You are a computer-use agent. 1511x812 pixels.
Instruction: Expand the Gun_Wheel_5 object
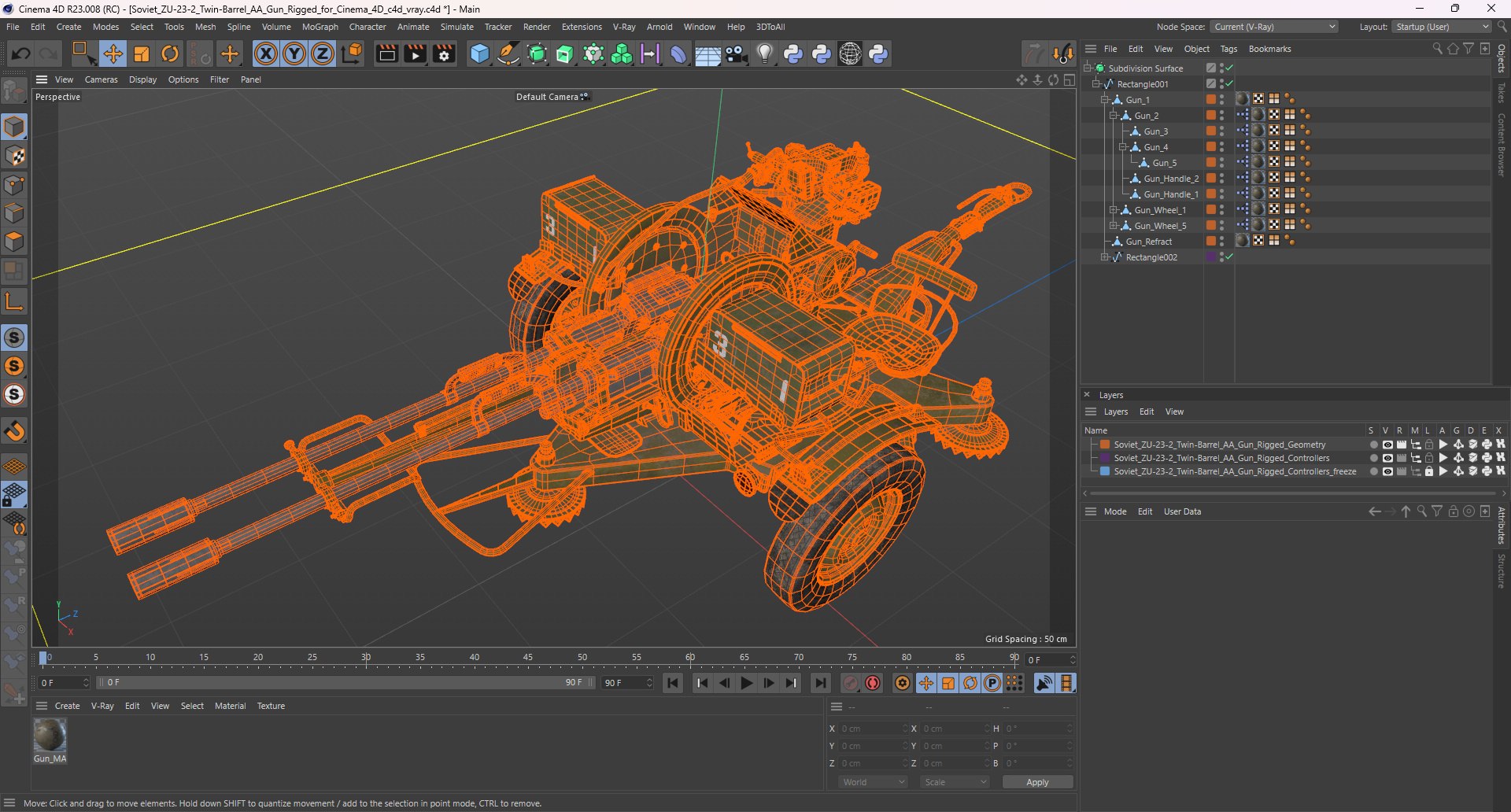[1114, 226]
